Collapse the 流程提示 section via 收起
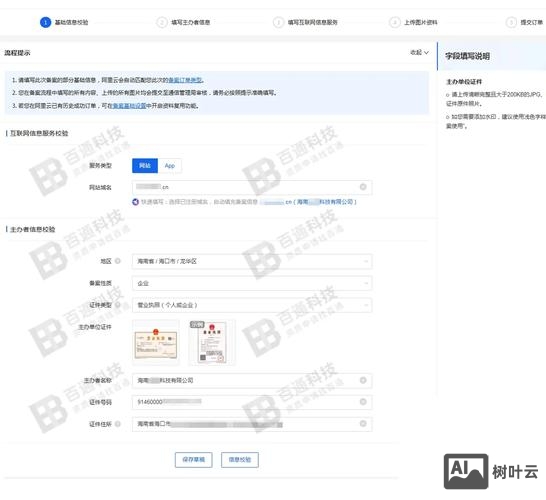 [x=419, y=53]
